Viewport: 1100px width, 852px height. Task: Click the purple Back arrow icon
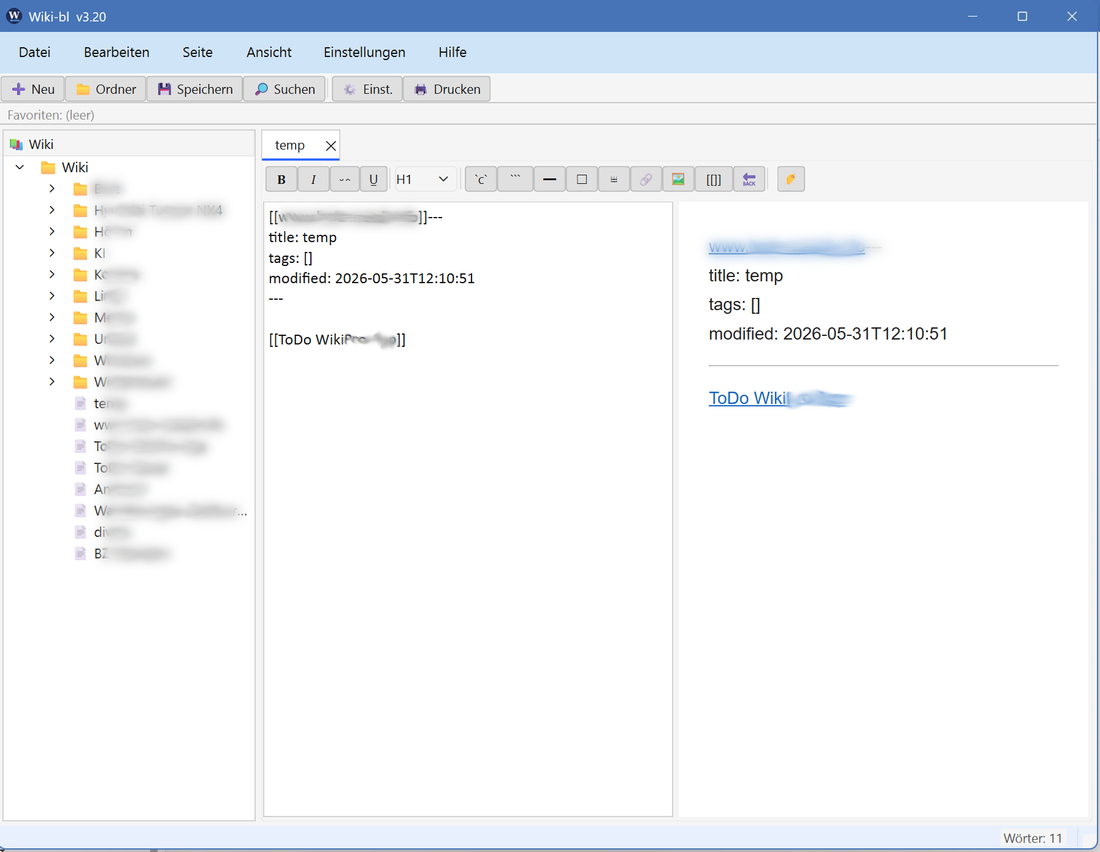(x=749, y=180)
